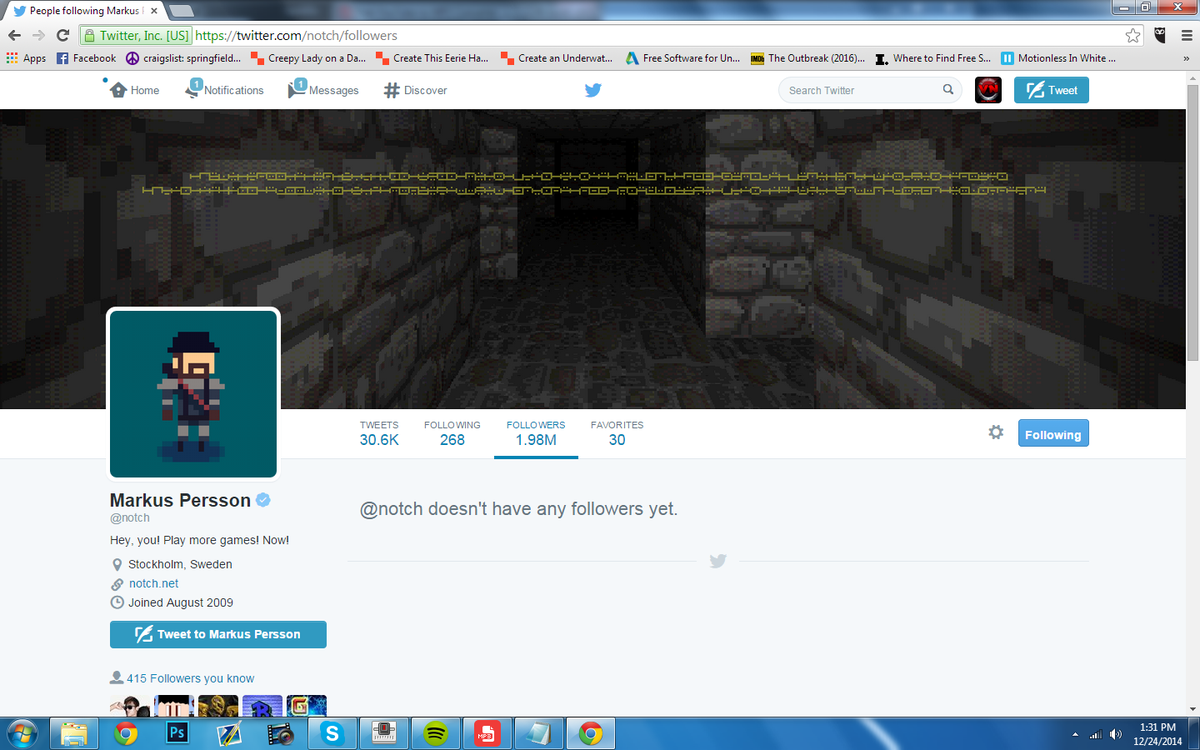1200x750 pixels.
Task: View the Followers 1.98M tab
Action: 536,433
